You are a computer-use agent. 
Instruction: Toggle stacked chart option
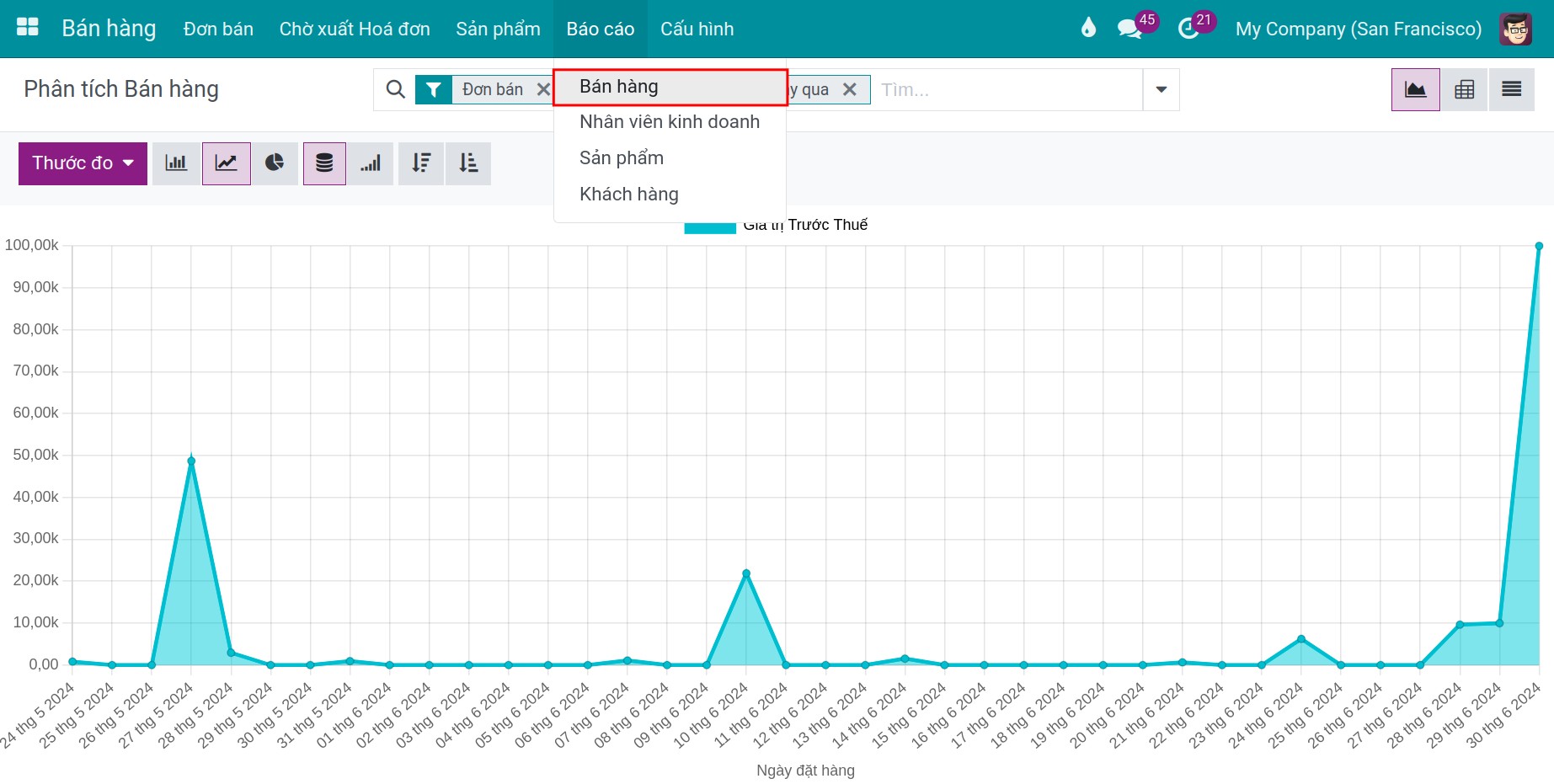tap(324, 163)
